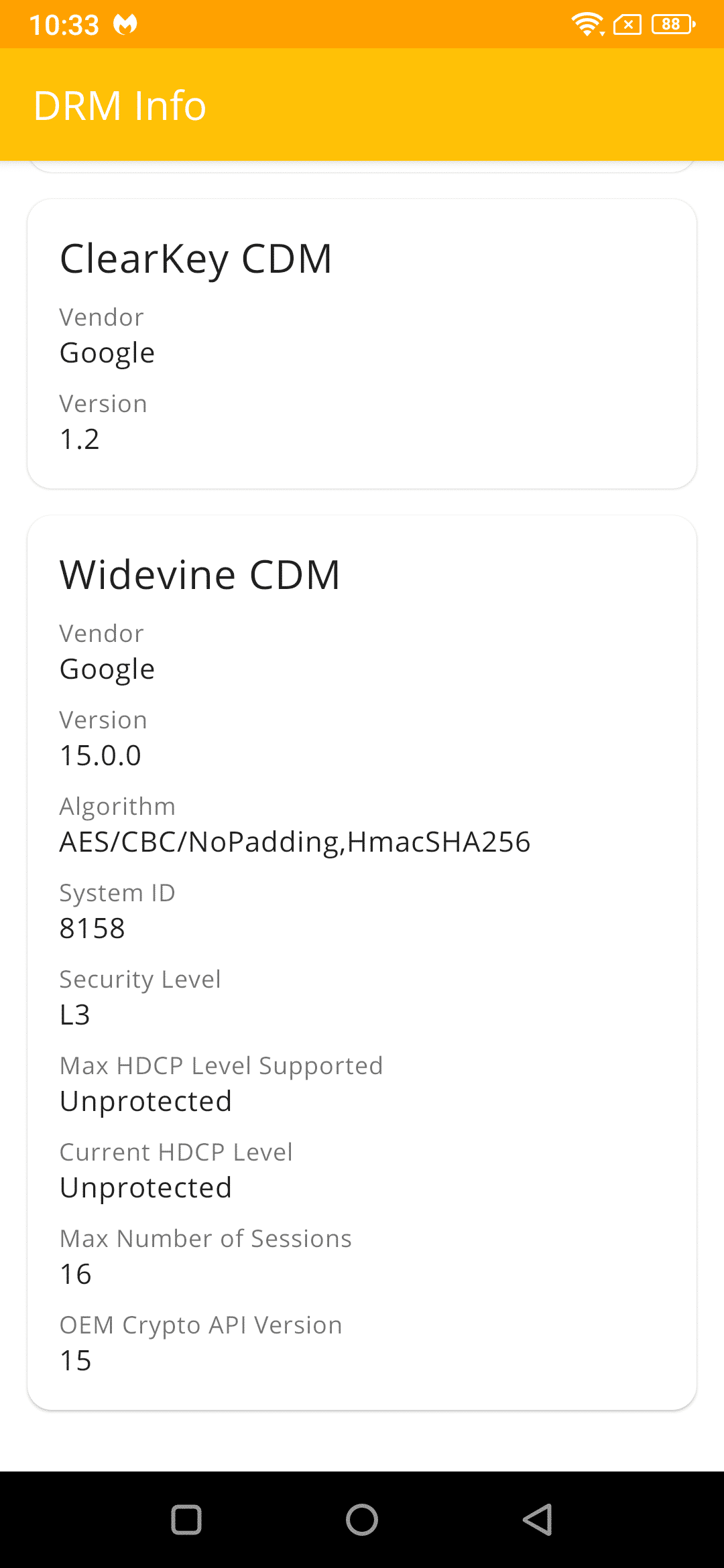Tap Max Number of Sessions value 16

tap(76, 1275)
